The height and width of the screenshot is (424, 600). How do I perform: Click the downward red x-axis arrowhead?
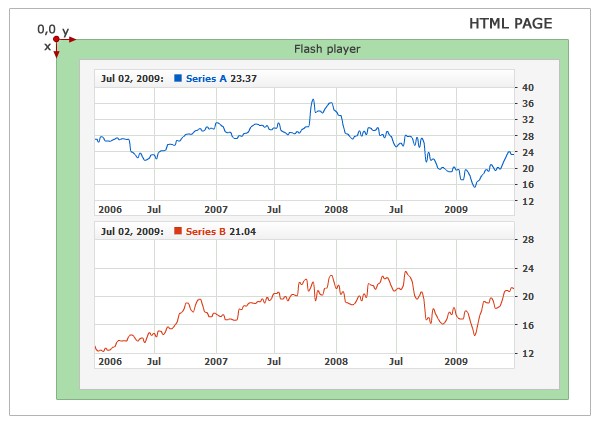point(56,54)
